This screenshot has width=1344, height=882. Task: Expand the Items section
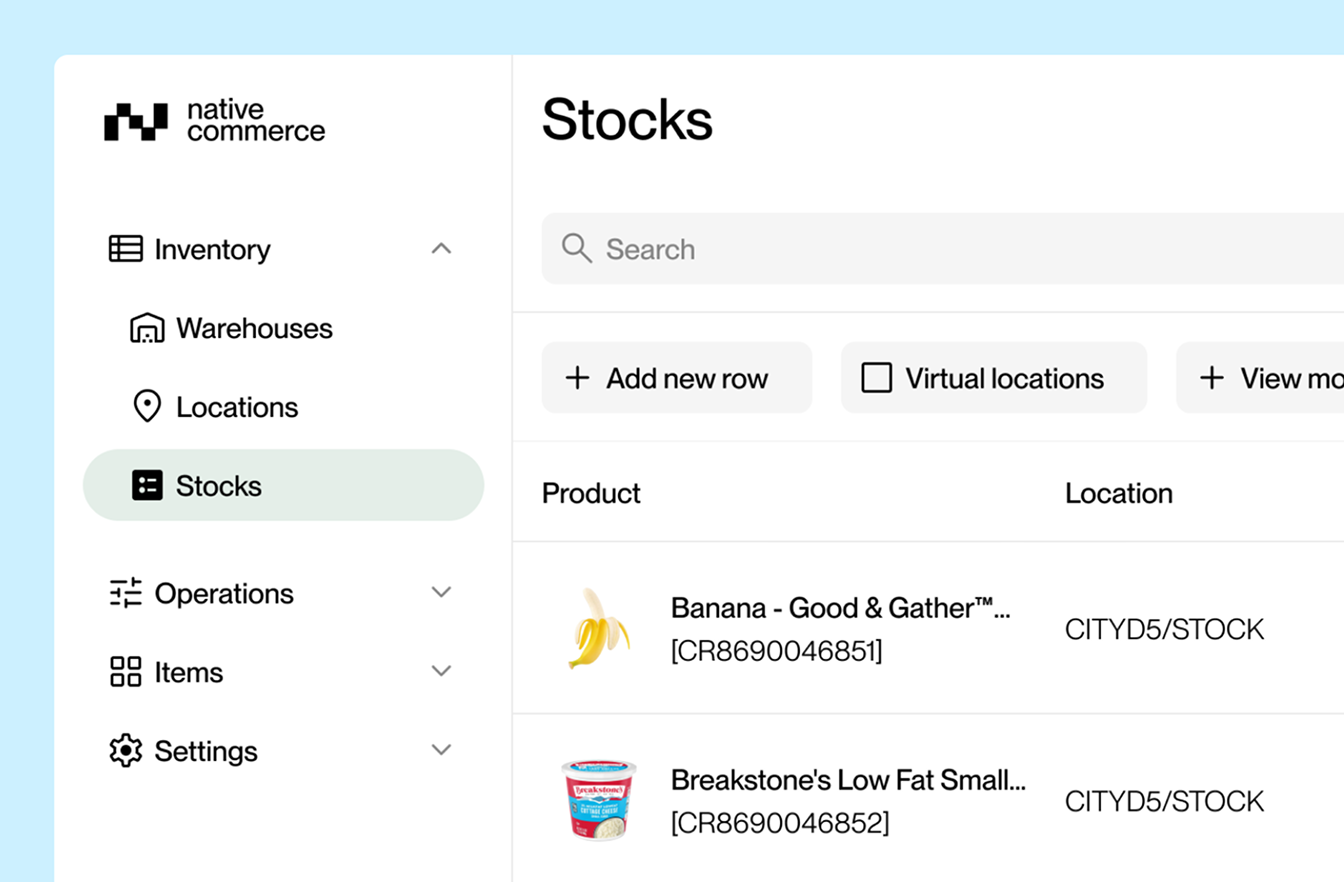(x=441, y=671)
